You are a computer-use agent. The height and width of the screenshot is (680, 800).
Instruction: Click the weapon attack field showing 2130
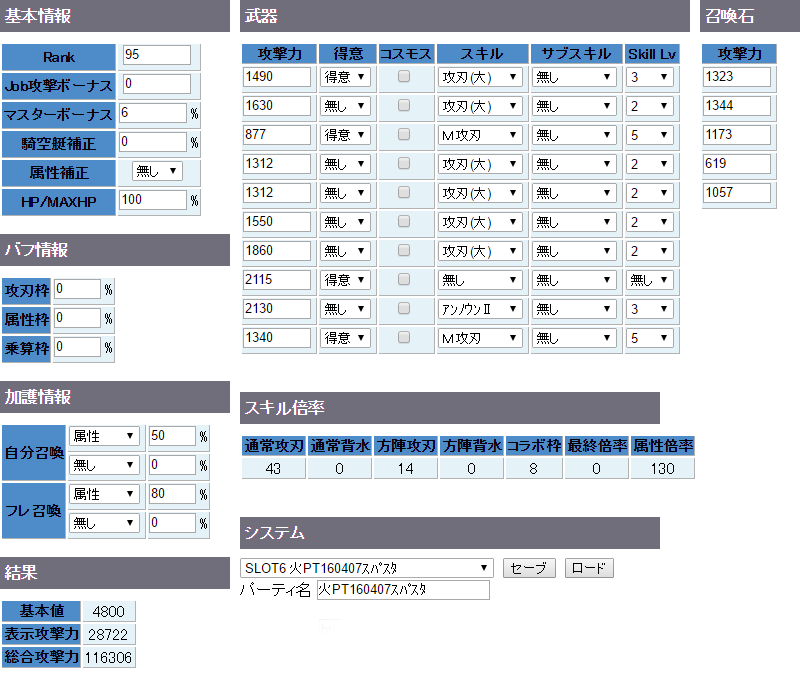coord(277,309)
